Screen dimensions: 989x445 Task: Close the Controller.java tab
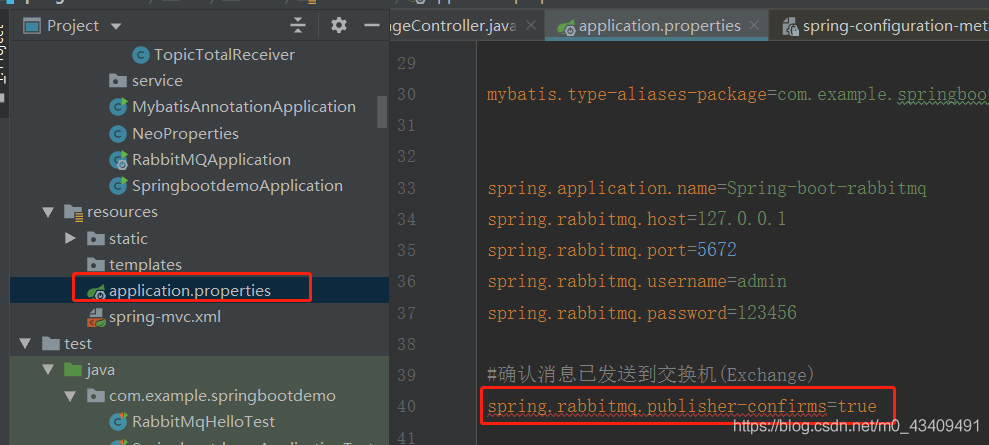531,26
